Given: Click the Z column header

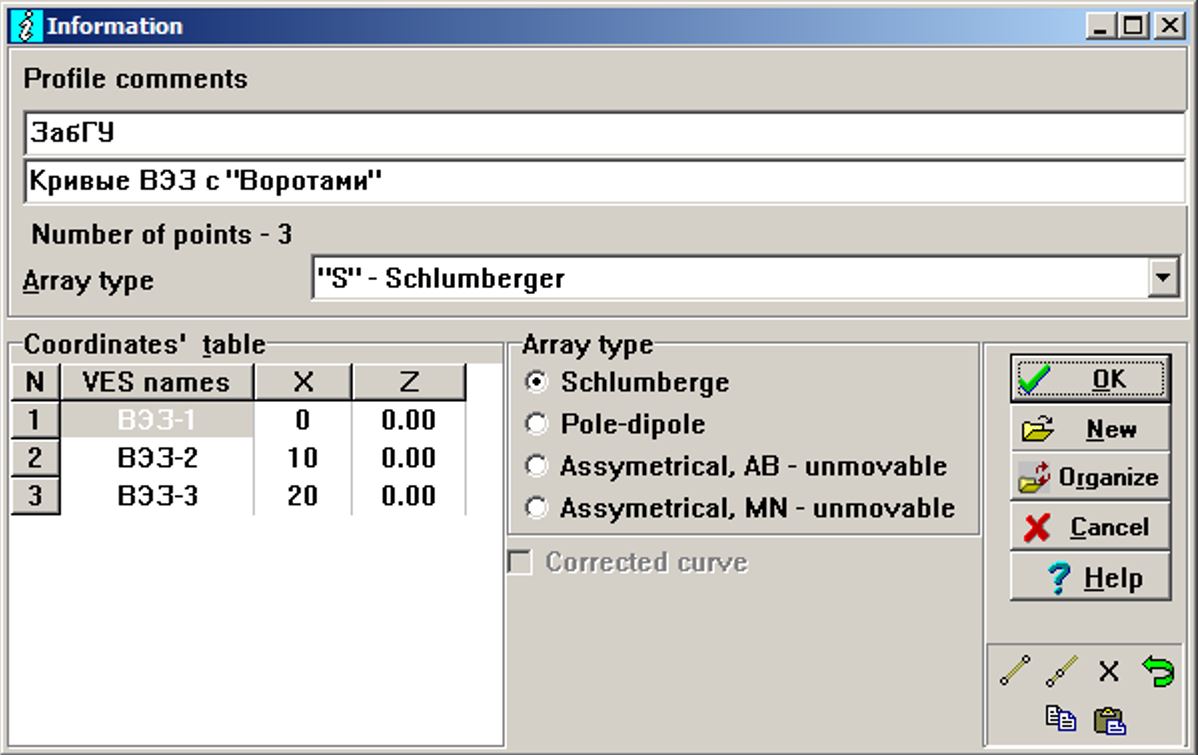Looking at the screenshot, I should (x=409, y=381).
